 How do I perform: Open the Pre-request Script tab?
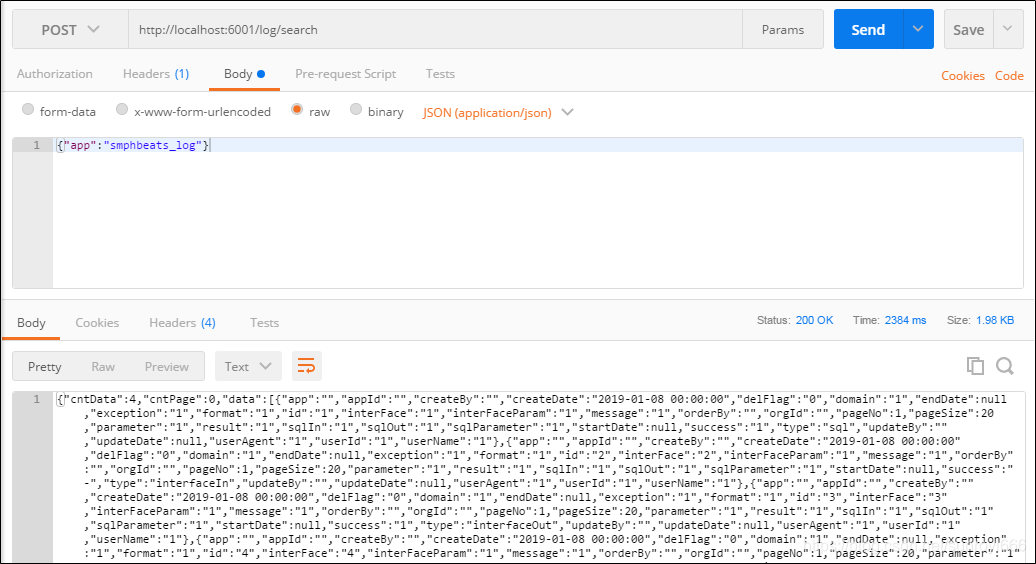coord(346,74)
